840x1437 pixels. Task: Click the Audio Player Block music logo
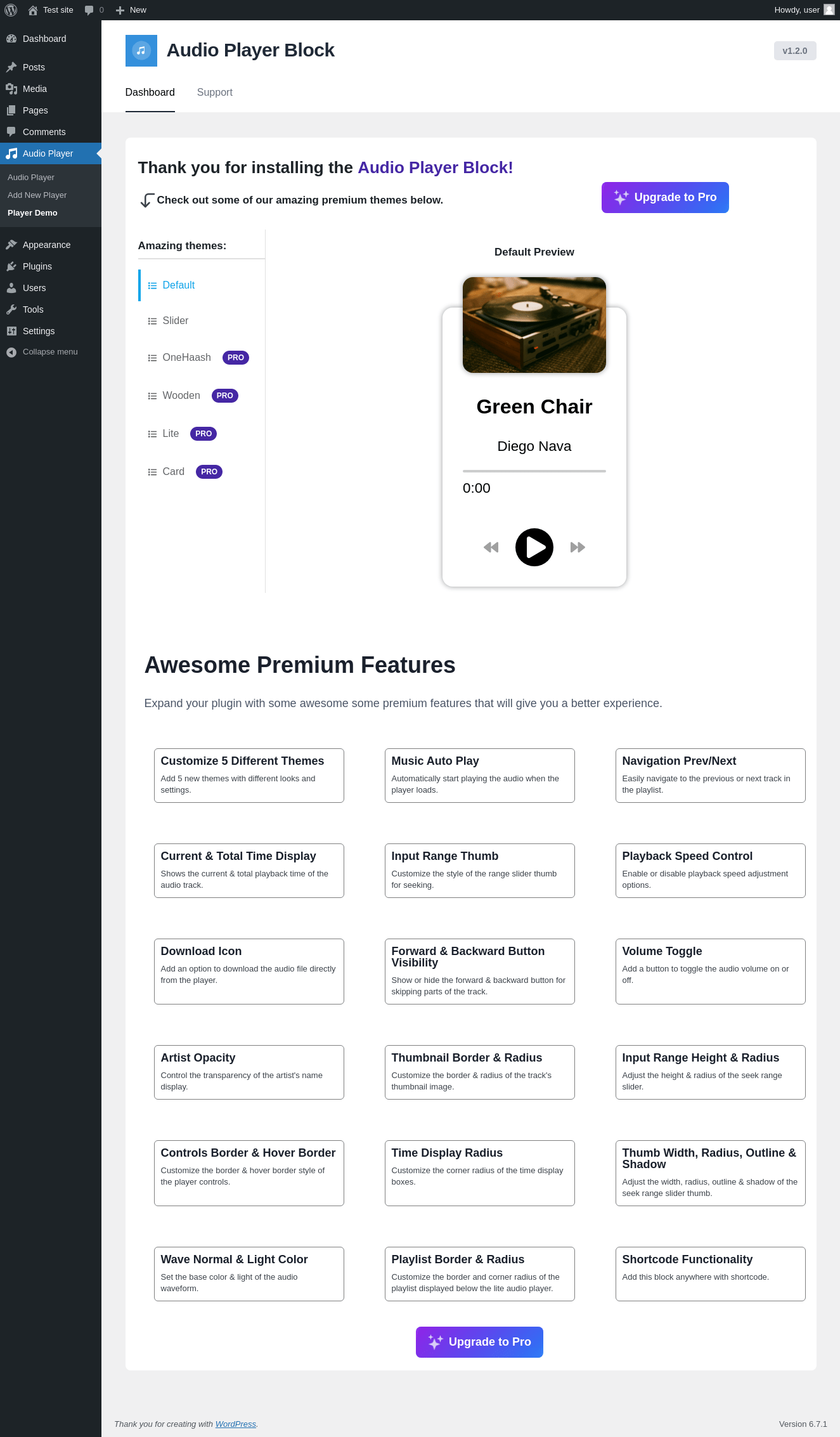pos(141,51)
